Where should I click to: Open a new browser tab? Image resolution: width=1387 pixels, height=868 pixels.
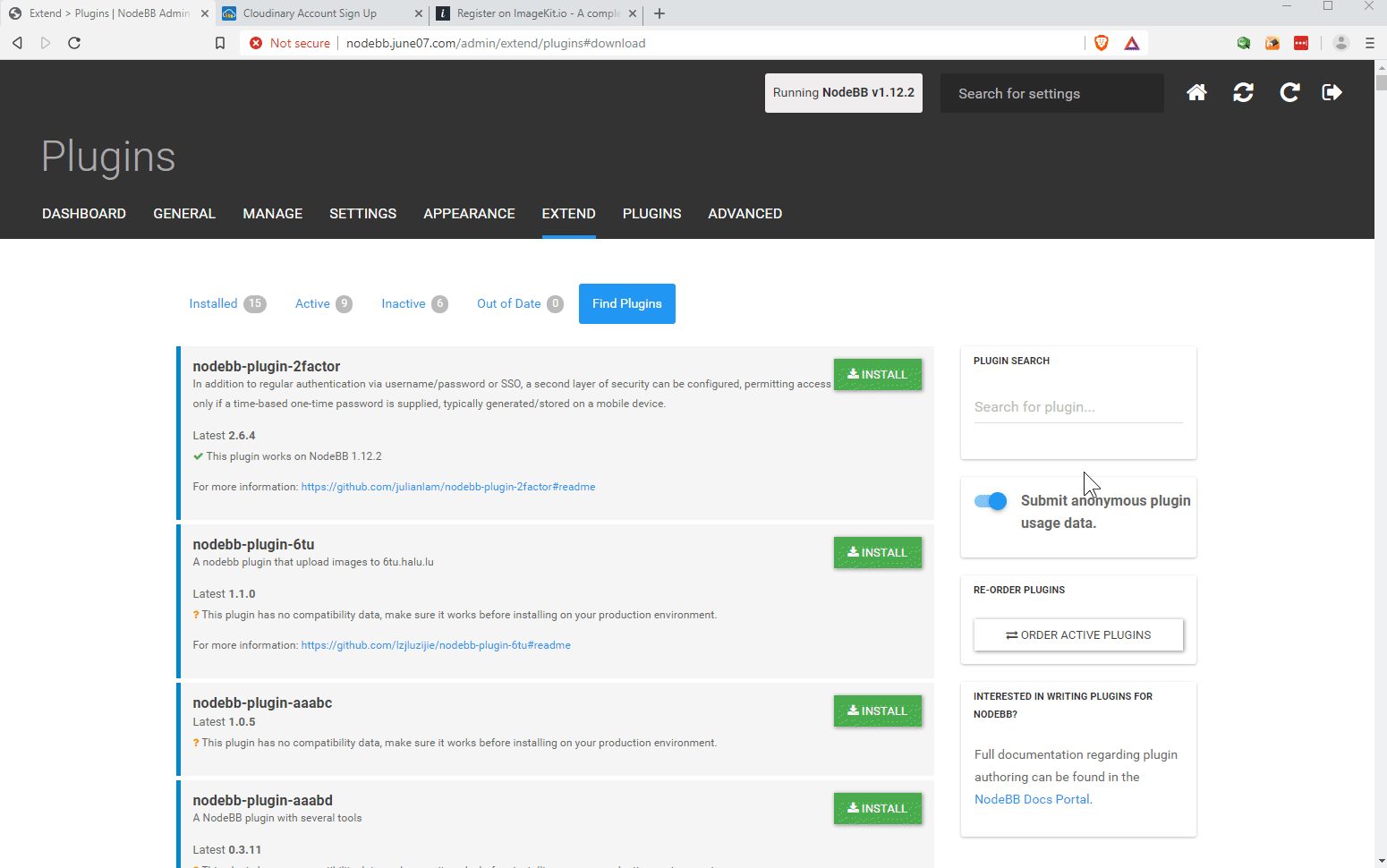pyautogui.click(x=659, y=13)
